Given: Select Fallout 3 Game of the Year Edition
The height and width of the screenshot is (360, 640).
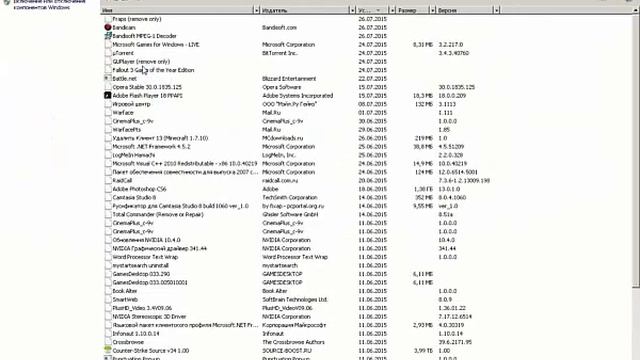Looking at the screenshot, I should [x=153, y=70].
